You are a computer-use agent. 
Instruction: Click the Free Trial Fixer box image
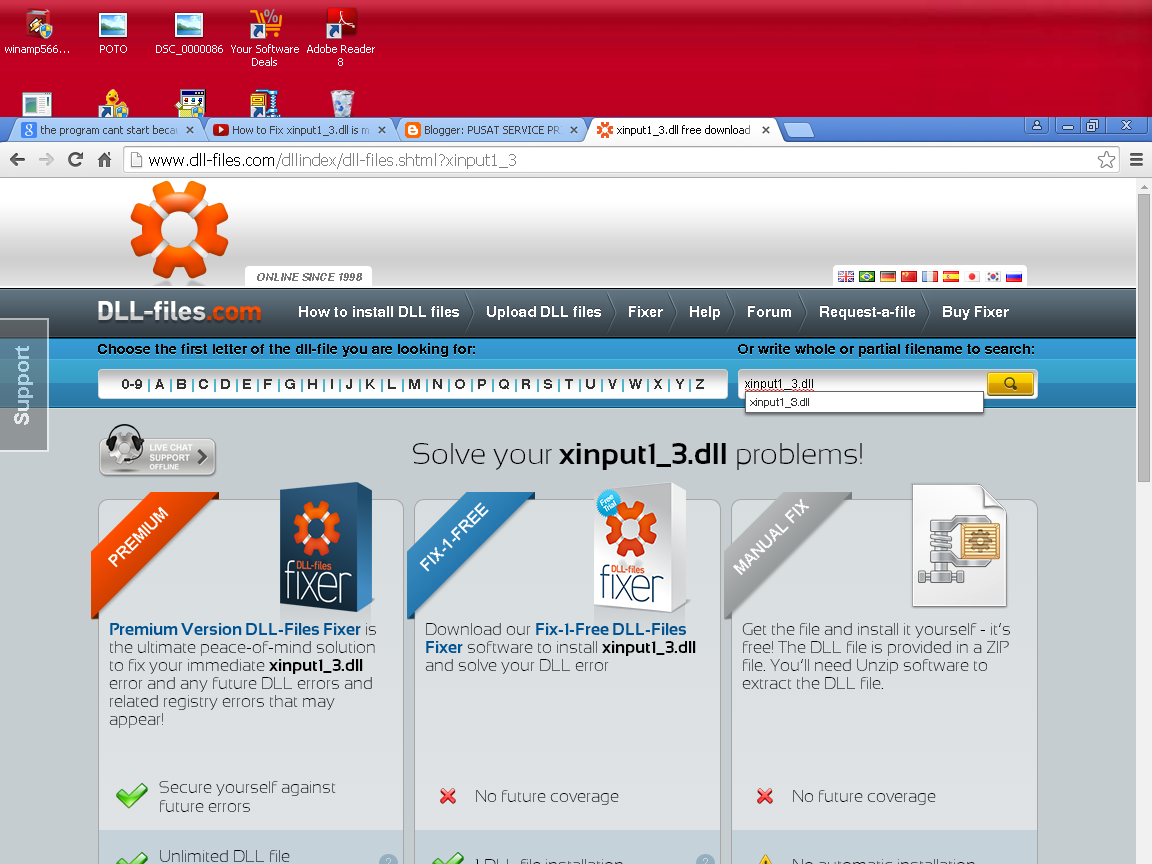[641, 547]
